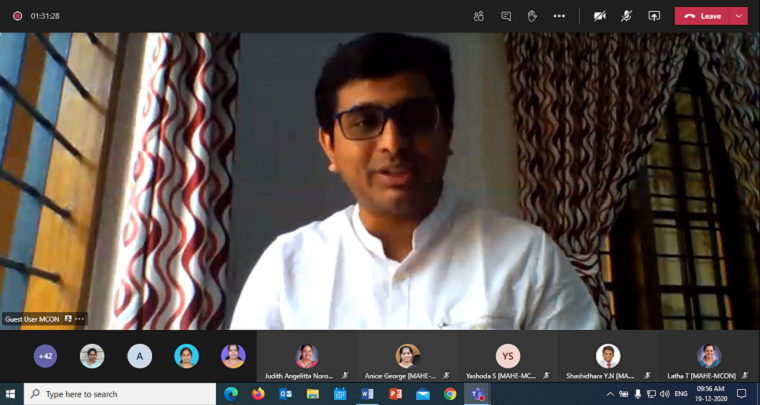Open the share content tray
The width and height of the screenshot is (760, 405).
[x=654, y=16]
